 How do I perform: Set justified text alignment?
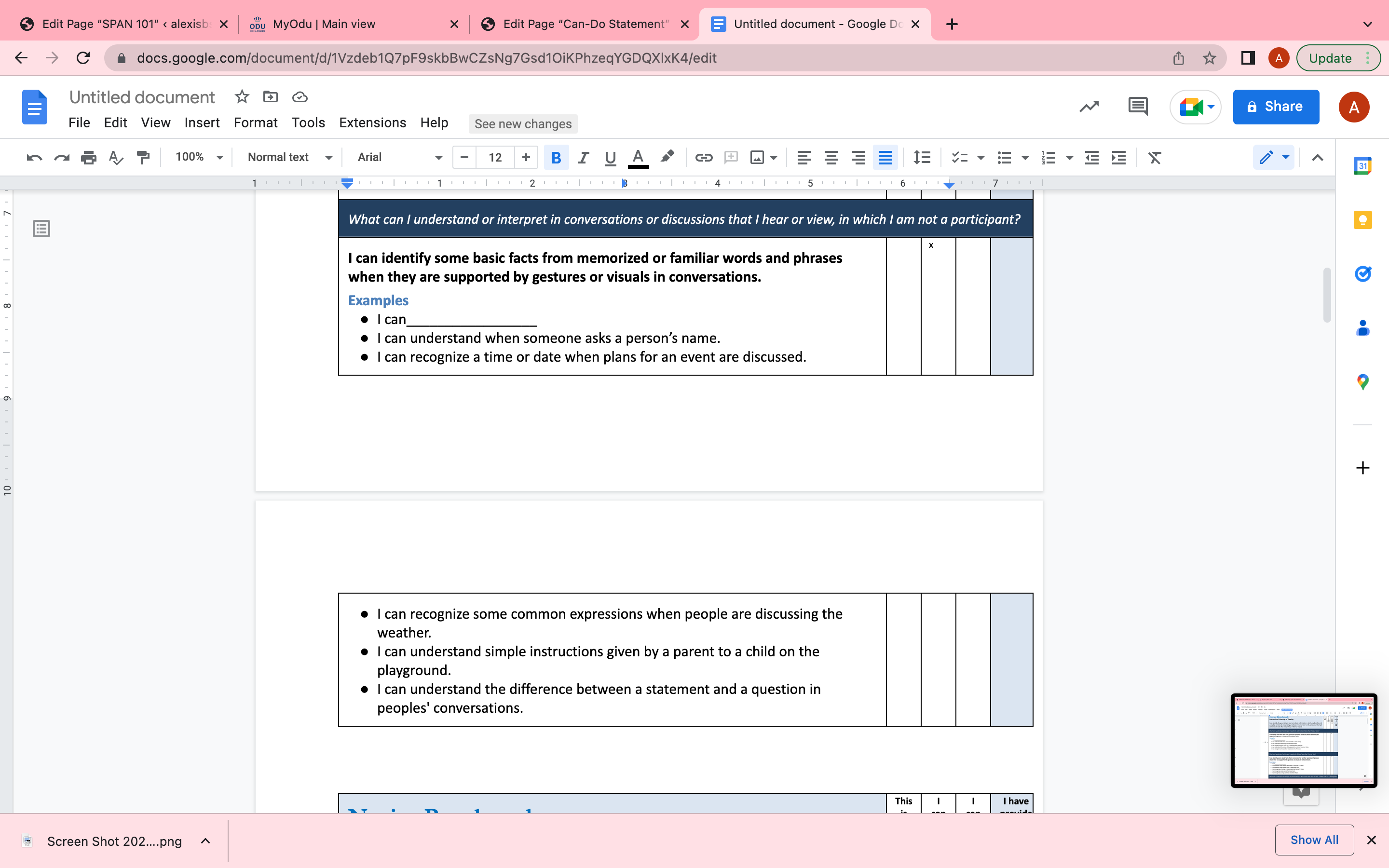[x=885, y=157]
